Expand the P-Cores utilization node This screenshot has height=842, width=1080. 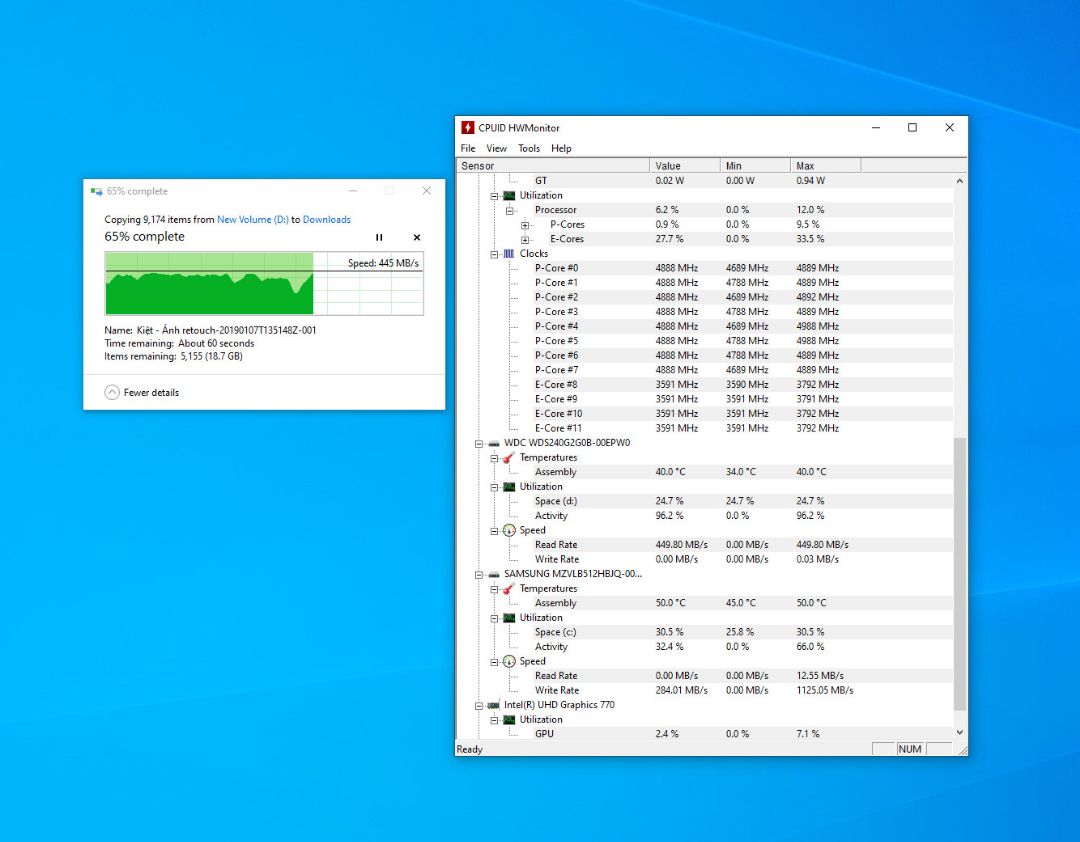pyautogui.click(x=525, y=225)
